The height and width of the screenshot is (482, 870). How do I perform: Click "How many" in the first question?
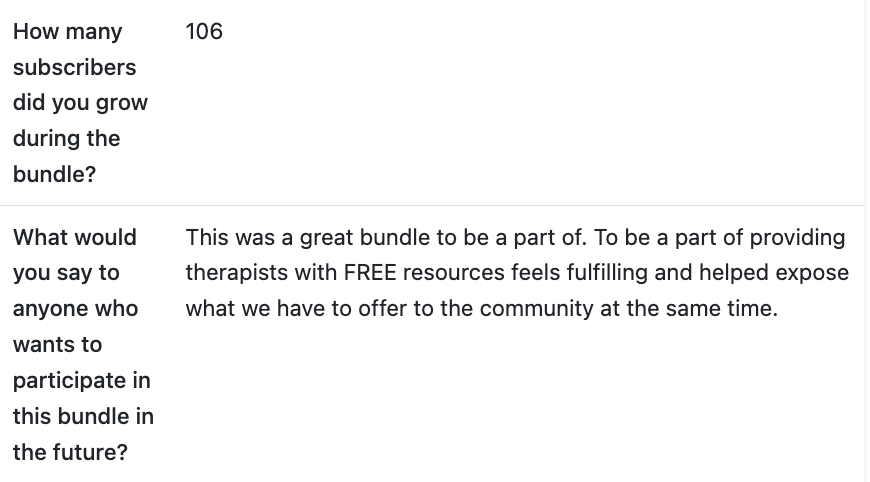pos(67,32)
